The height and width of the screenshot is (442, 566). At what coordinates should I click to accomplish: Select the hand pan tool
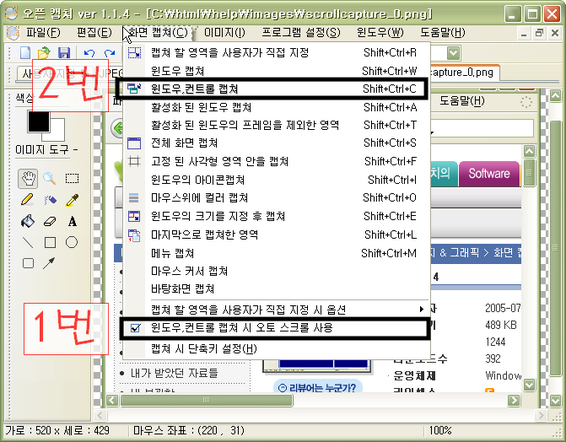click(28, 178)
